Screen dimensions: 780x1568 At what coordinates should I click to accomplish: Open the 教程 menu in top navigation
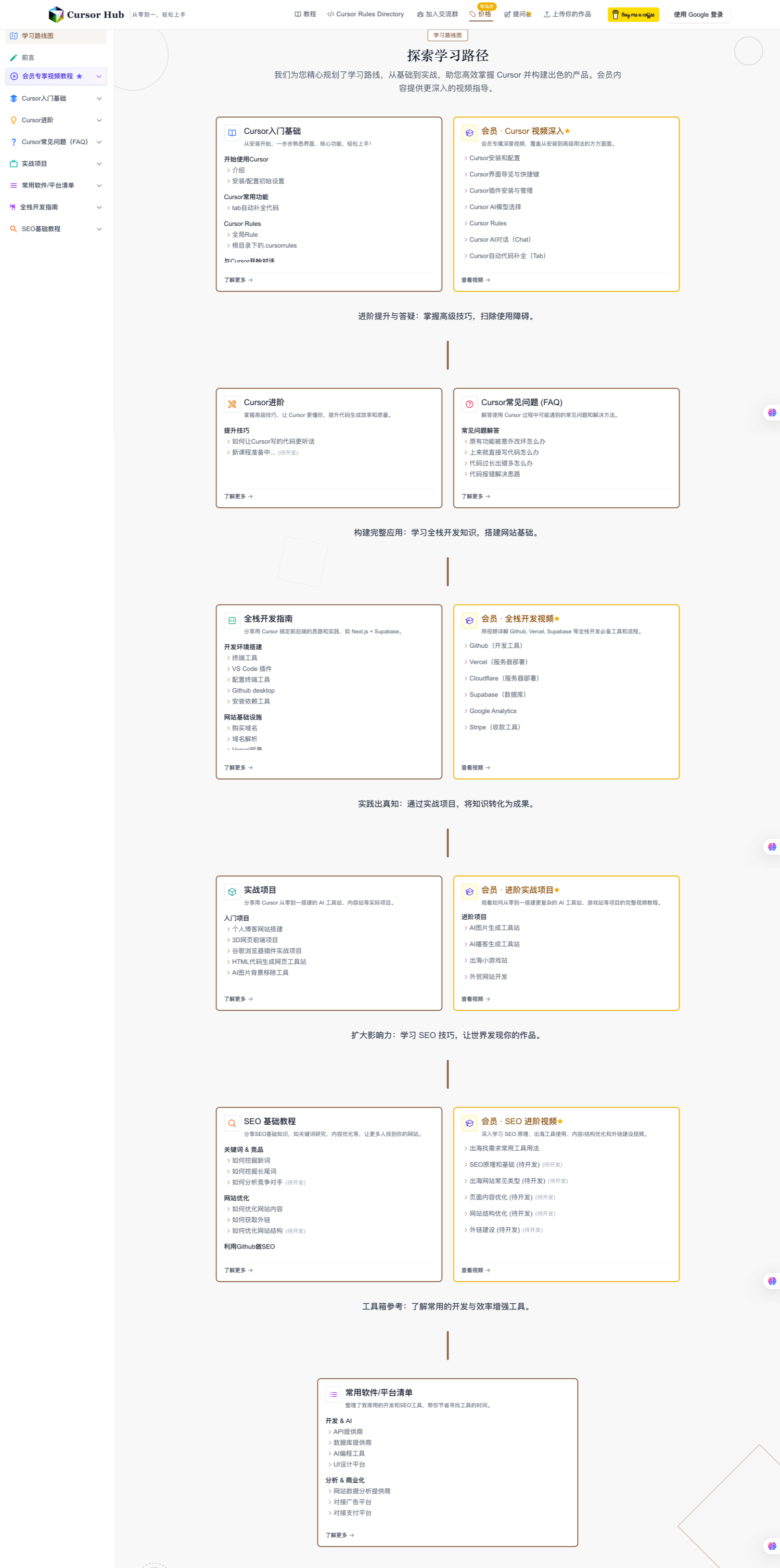[305, 14]
